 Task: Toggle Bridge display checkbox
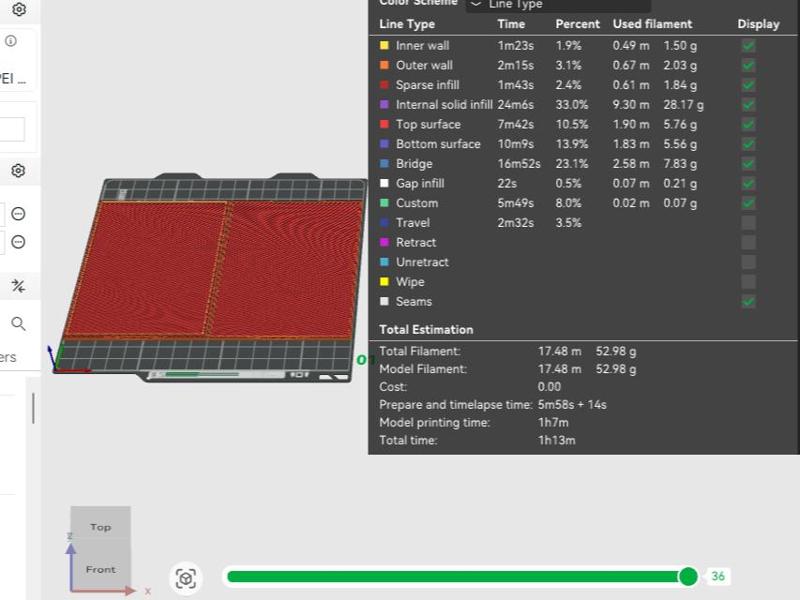tap(748, 164)
